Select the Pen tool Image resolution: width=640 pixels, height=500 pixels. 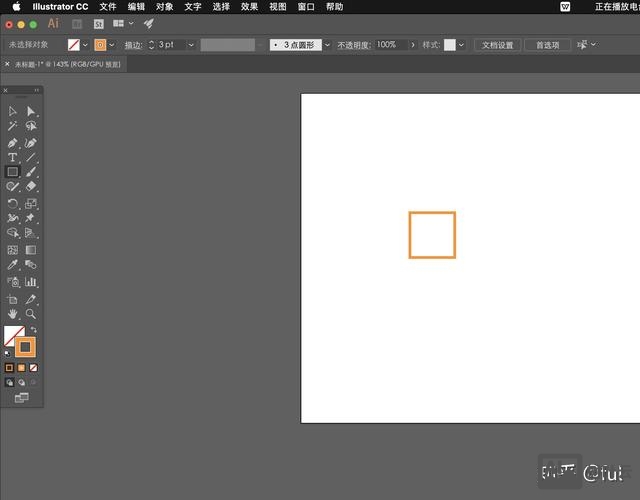point(13,143)
